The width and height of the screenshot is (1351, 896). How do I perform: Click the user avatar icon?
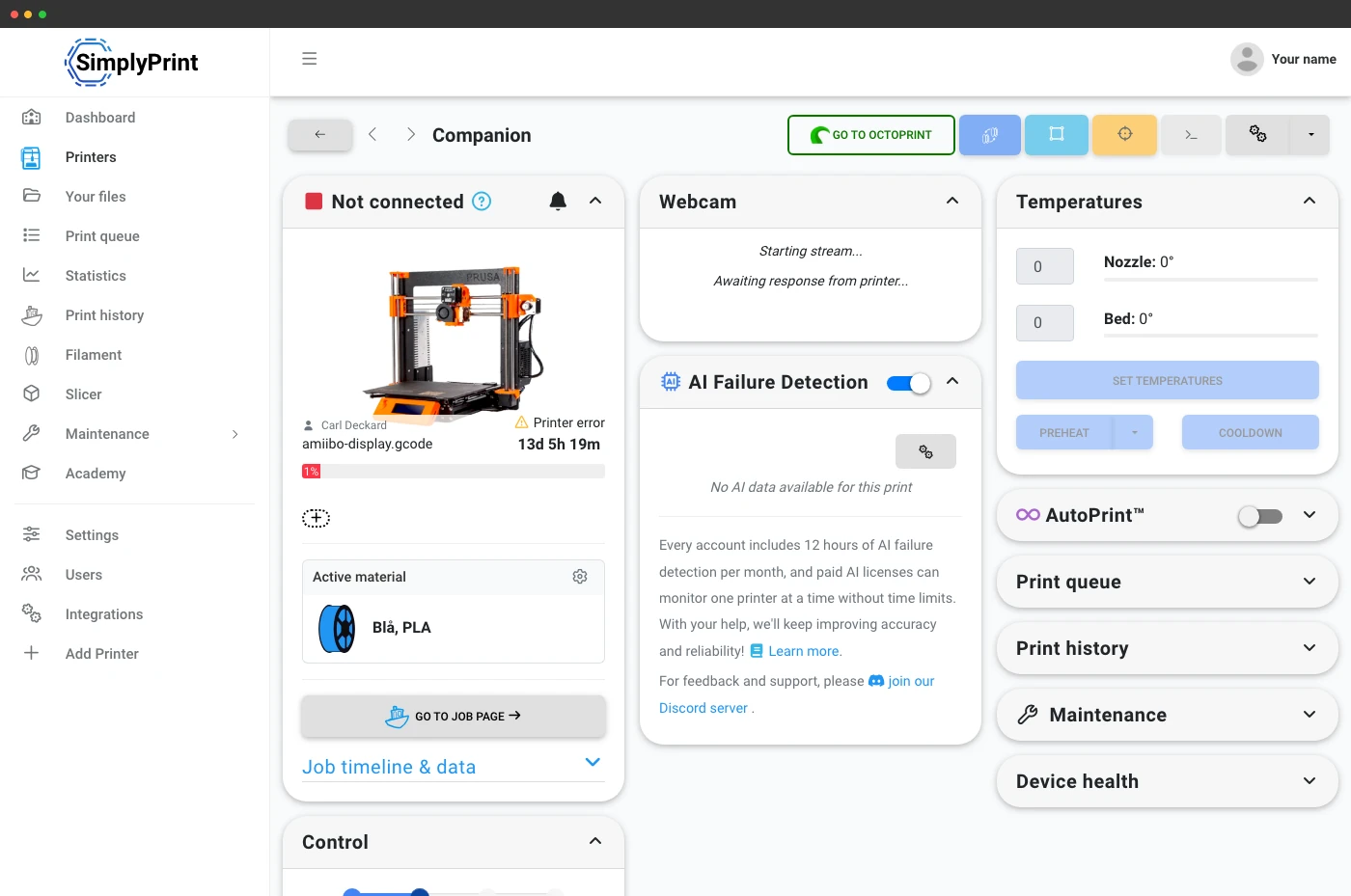coord(1247,59)
